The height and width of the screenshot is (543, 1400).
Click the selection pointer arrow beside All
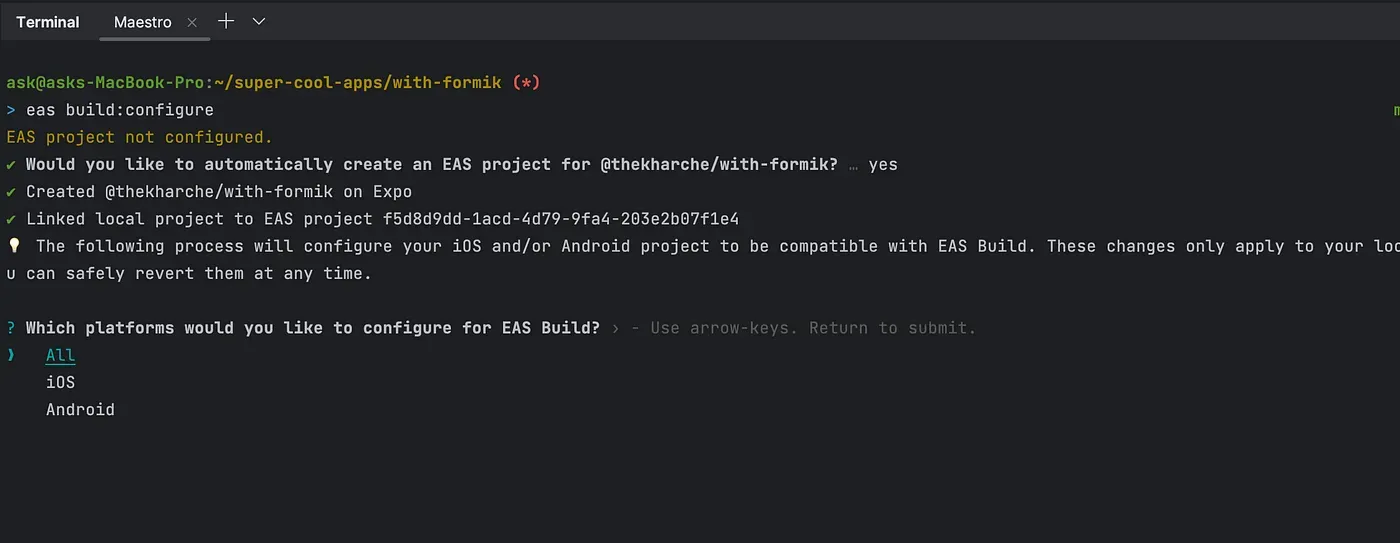coord(11,355)
